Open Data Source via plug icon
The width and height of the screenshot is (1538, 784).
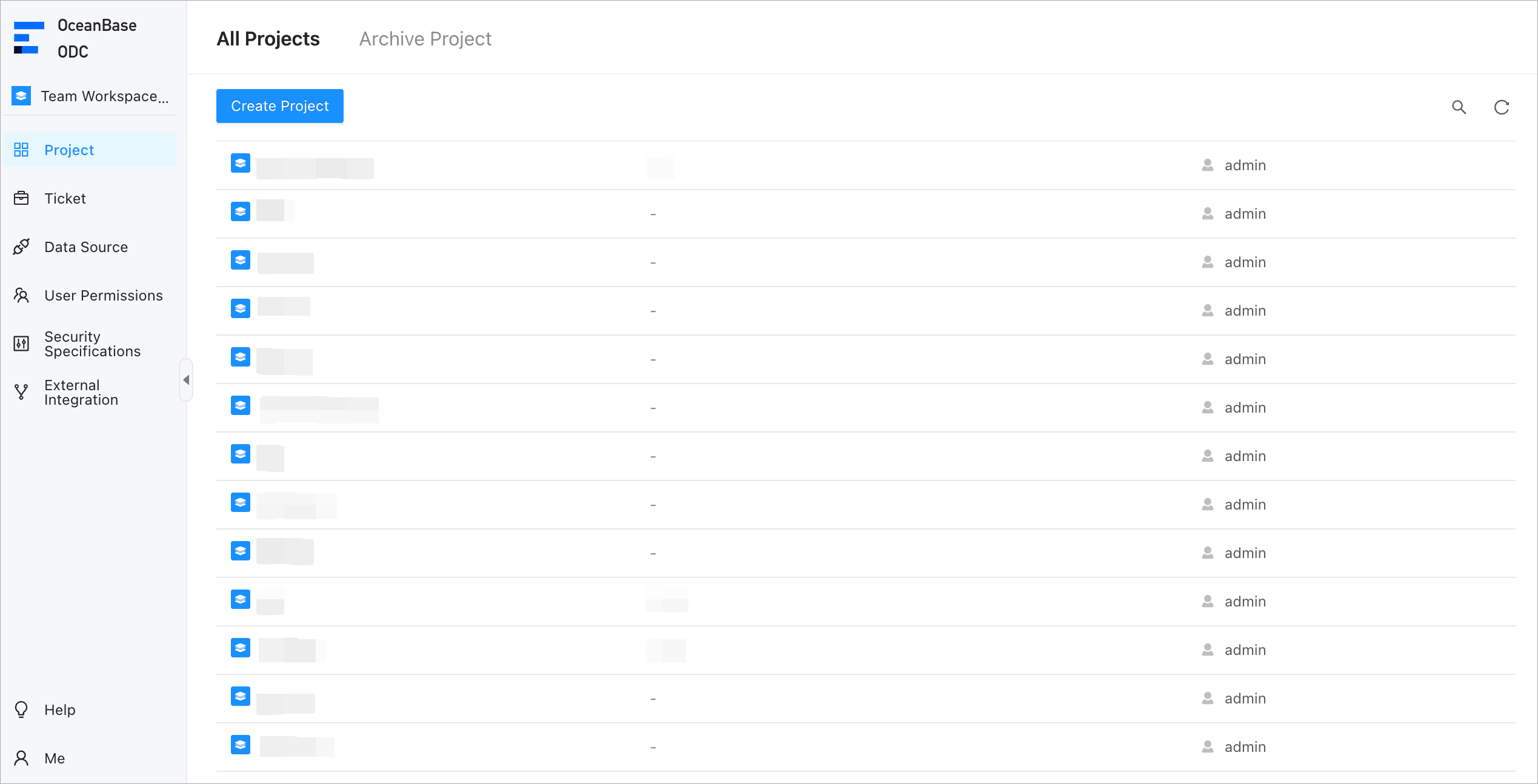pyautogui.click(x=21, y=247)
